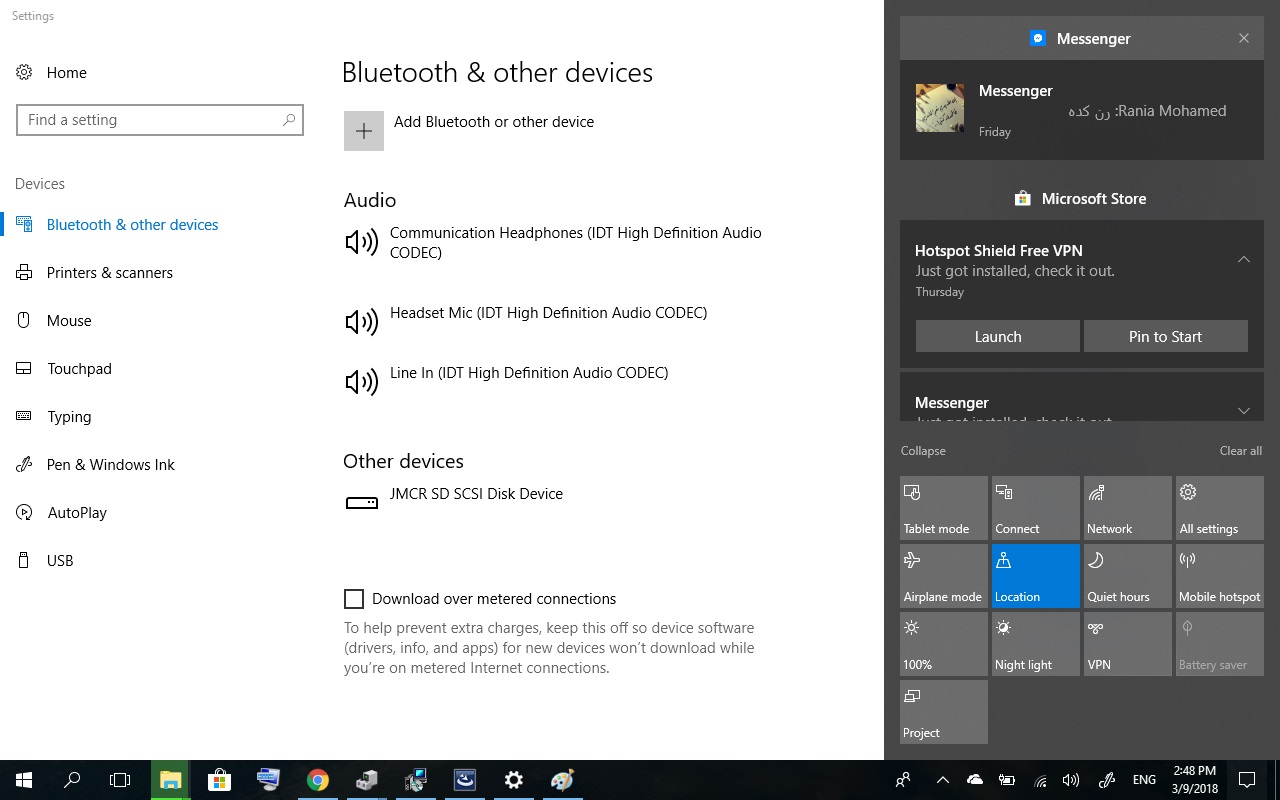
Task: Click the Communication Headphones speaker icon
Action: (361, 242)
